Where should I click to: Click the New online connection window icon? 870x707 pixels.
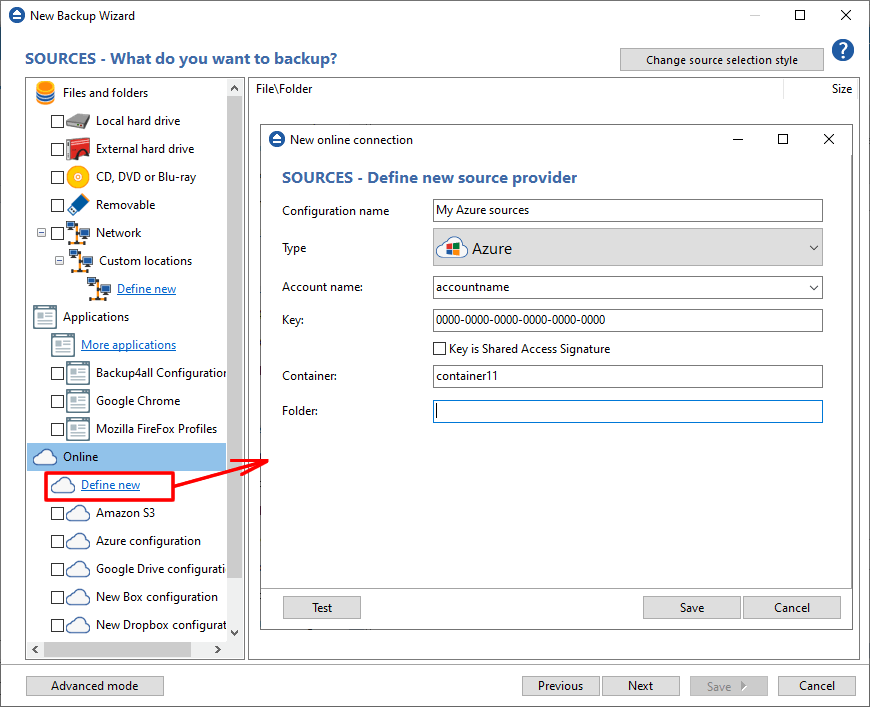(277, 139)
